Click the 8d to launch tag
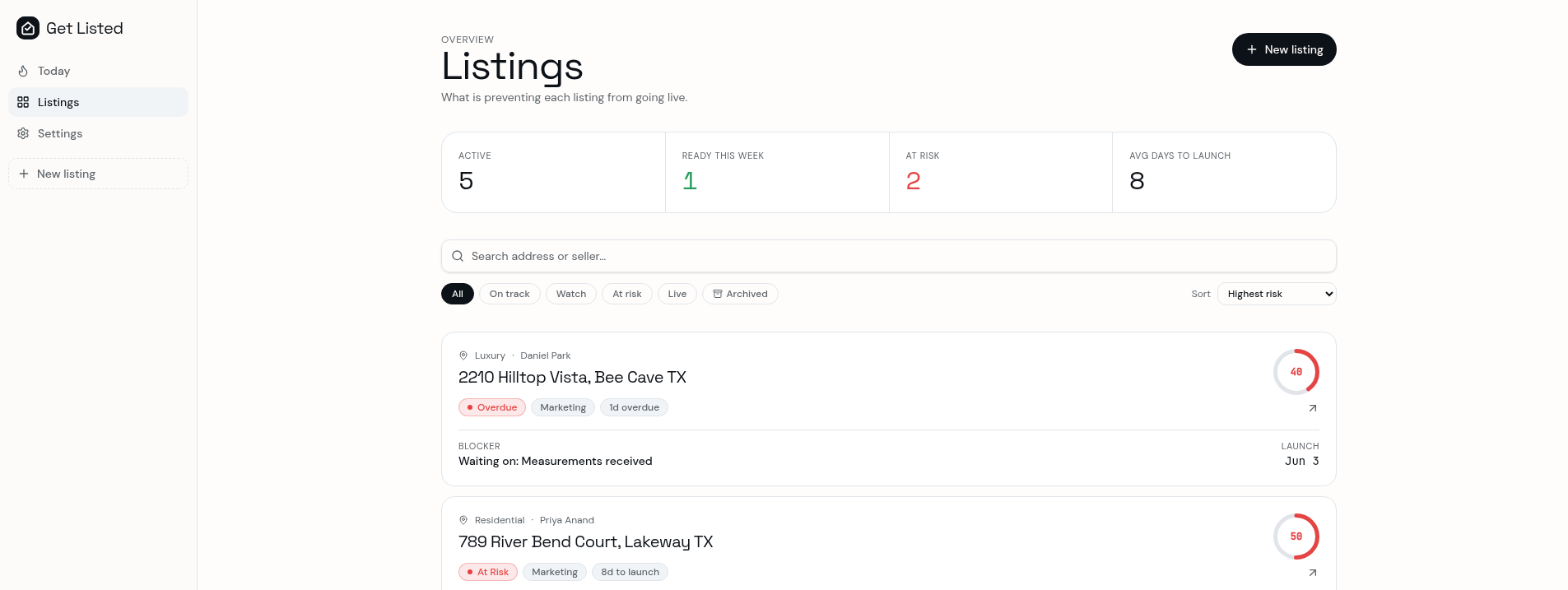 tap(630, 572)
